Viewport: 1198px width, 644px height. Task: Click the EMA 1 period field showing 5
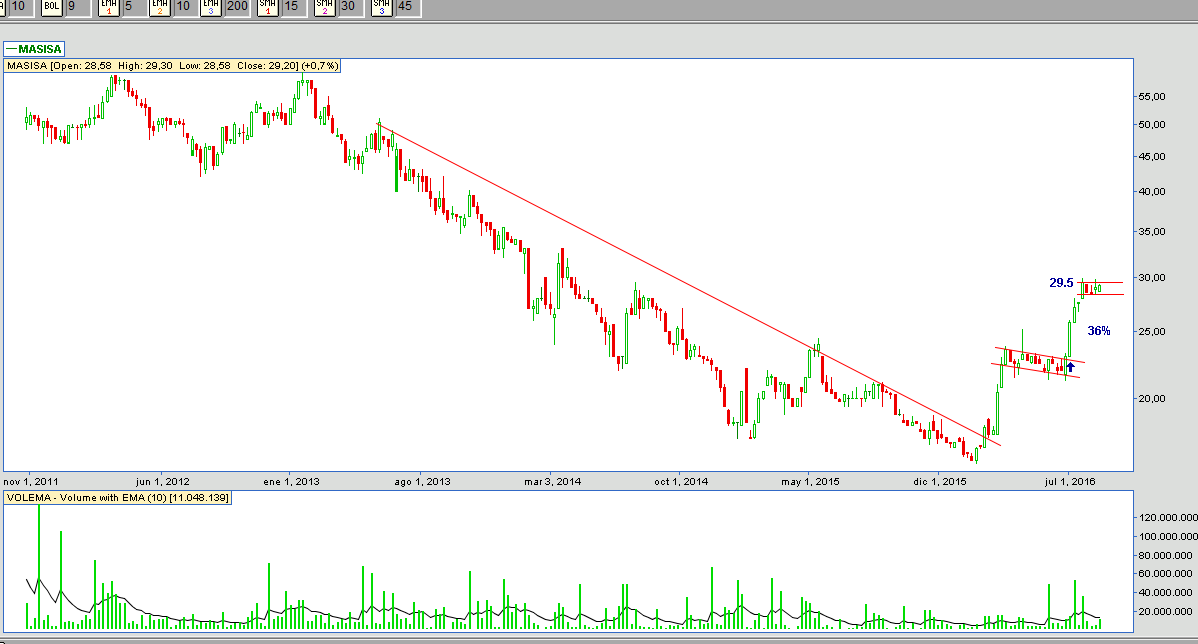[x=130, y=6]
